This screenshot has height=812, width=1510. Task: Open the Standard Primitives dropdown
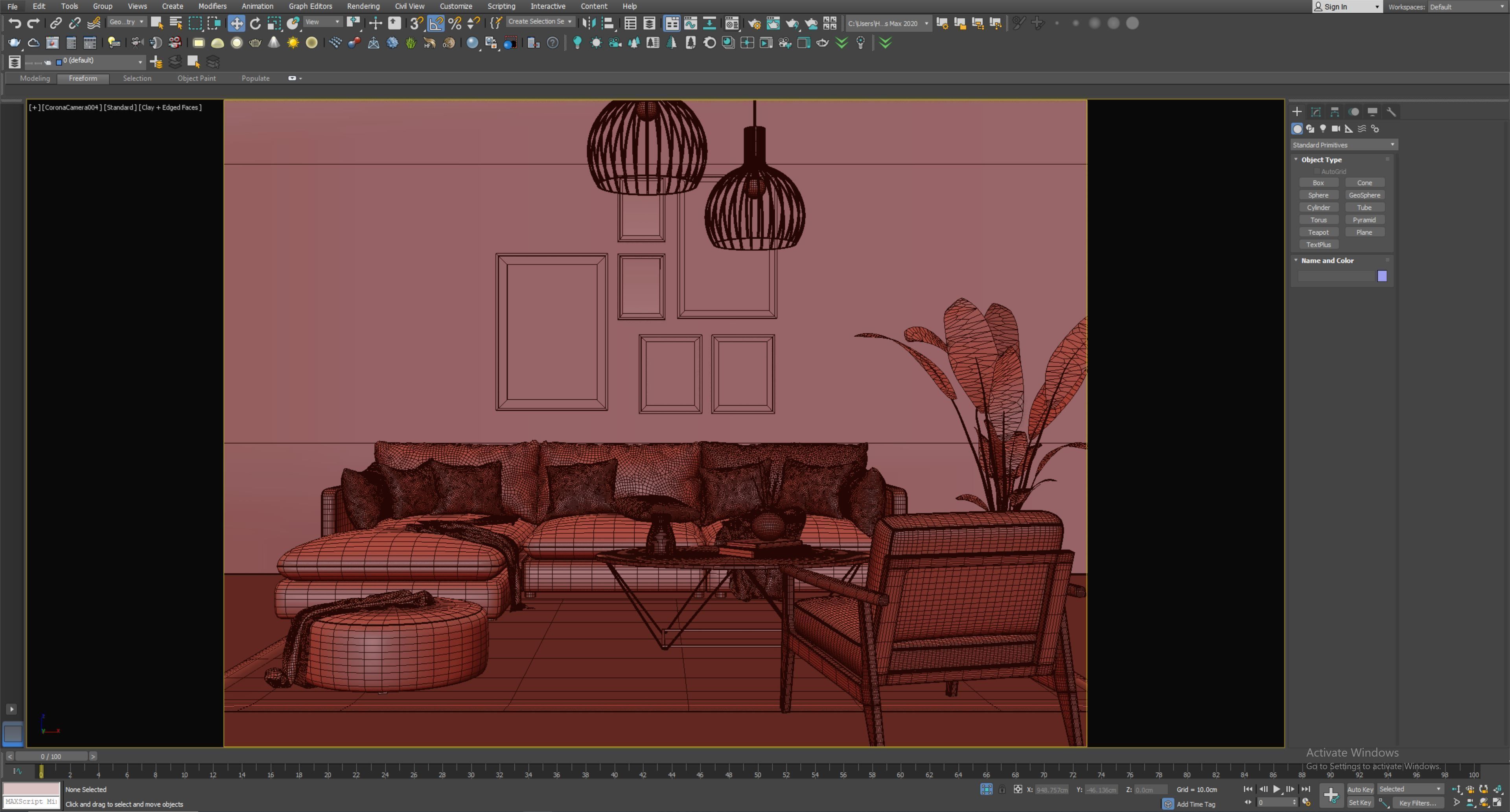[x=1343, y=145]
